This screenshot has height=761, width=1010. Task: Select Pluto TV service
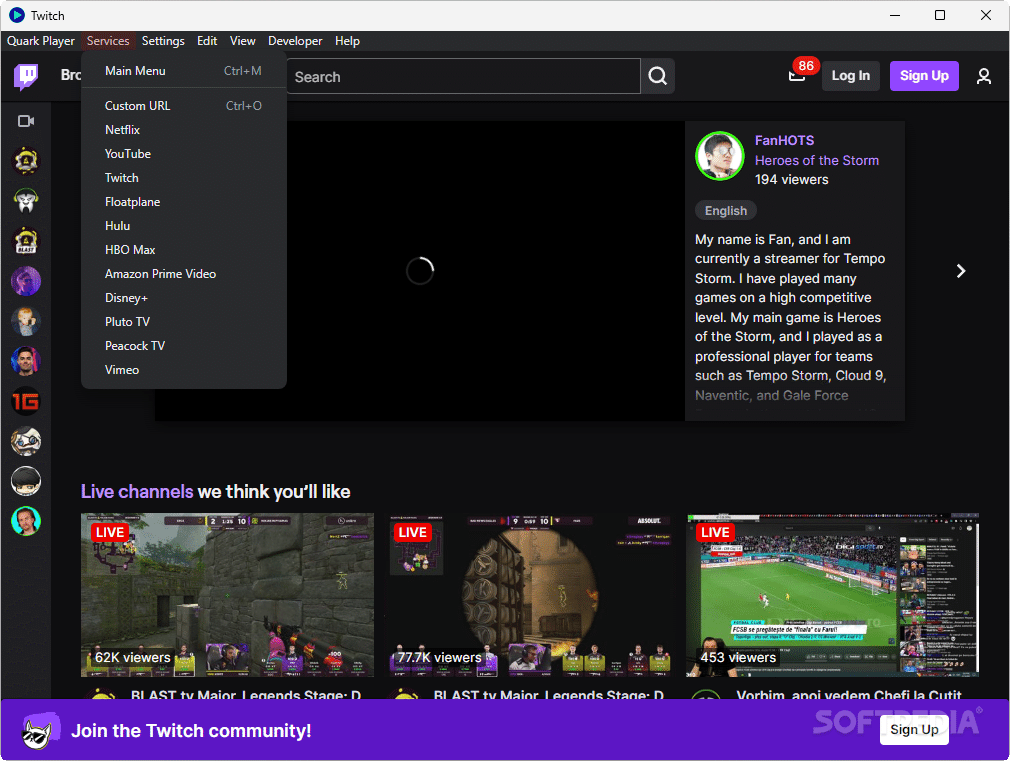[184, 322]
